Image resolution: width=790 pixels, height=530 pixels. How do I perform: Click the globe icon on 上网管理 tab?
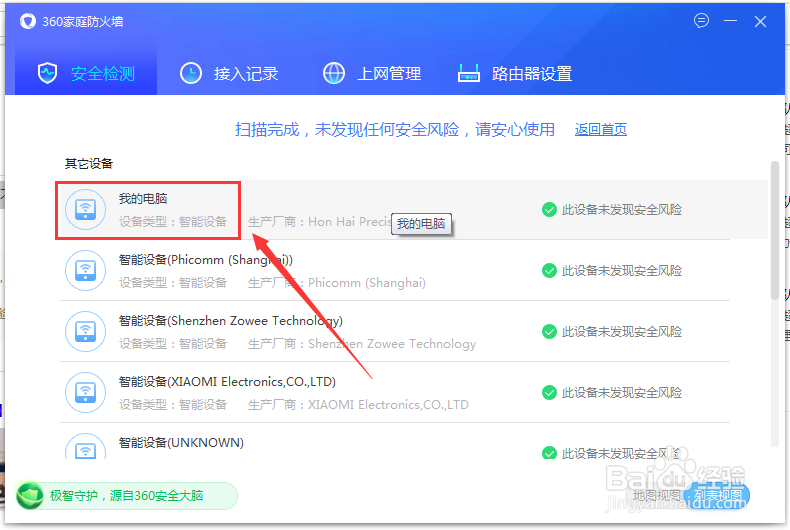pos(334,74)
